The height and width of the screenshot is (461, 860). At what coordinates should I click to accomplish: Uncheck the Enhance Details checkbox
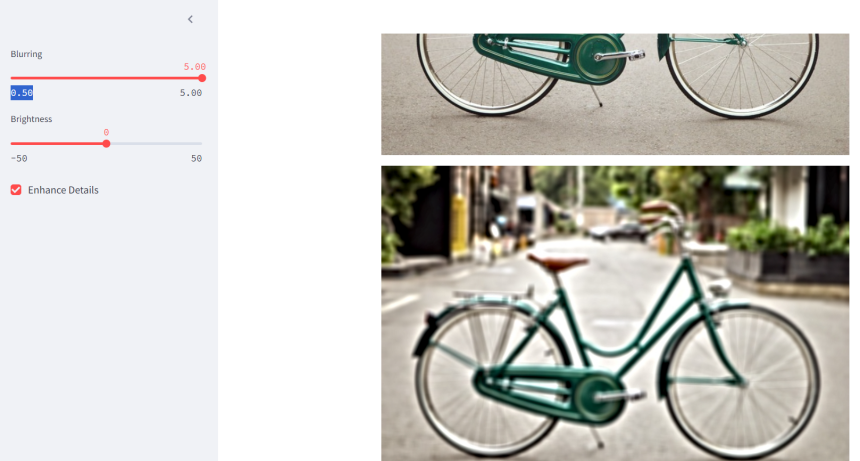point(16,190)
